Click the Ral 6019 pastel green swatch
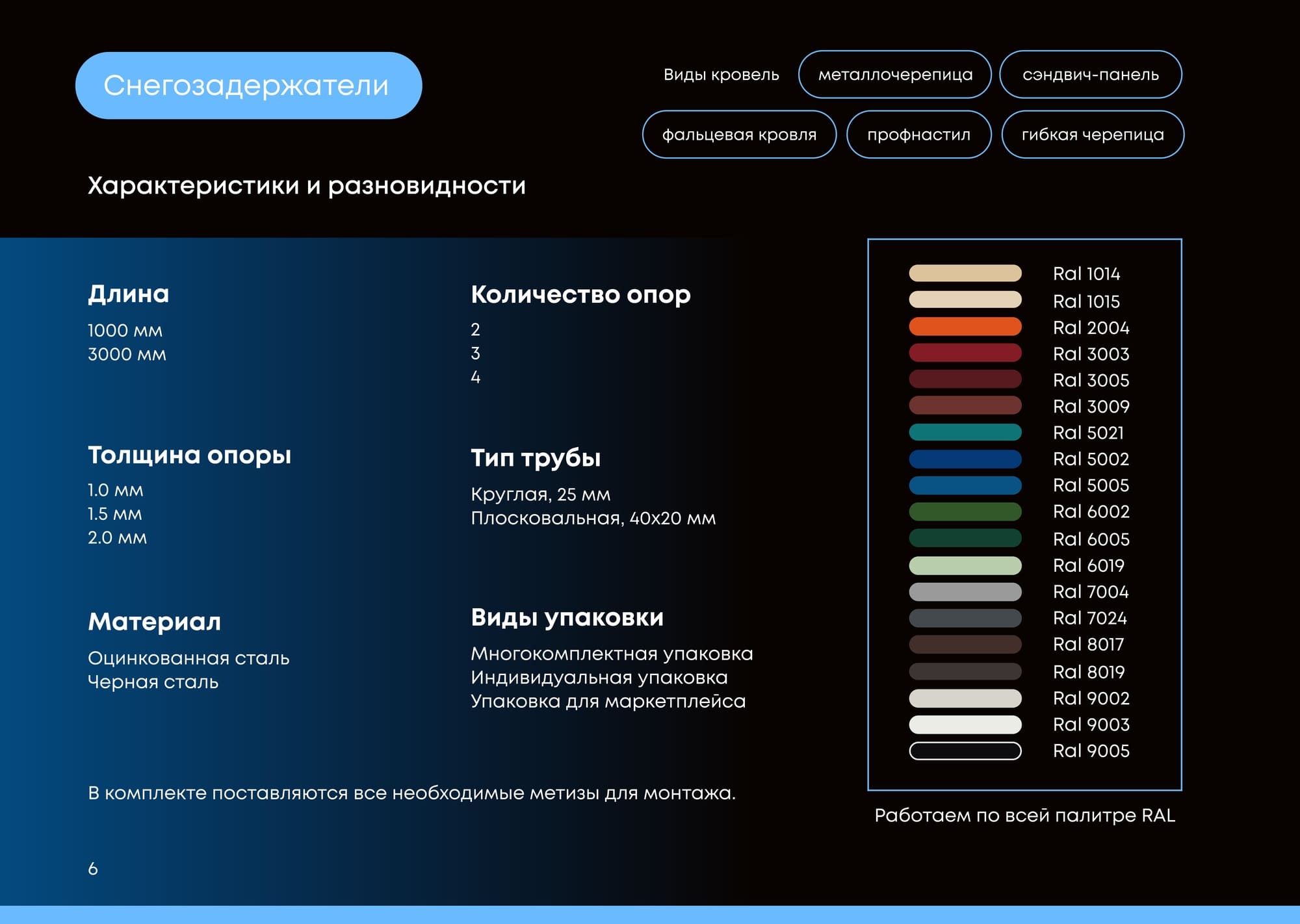This screenshot has width=1300, height=924. click(x=965, y=565)
